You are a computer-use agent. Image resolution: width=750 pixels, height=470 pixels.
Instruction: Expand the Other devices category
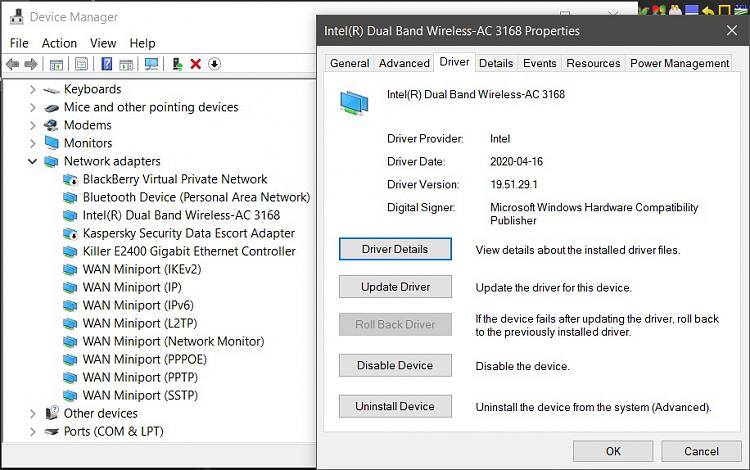pyautogui.click(x=33, y=414)
